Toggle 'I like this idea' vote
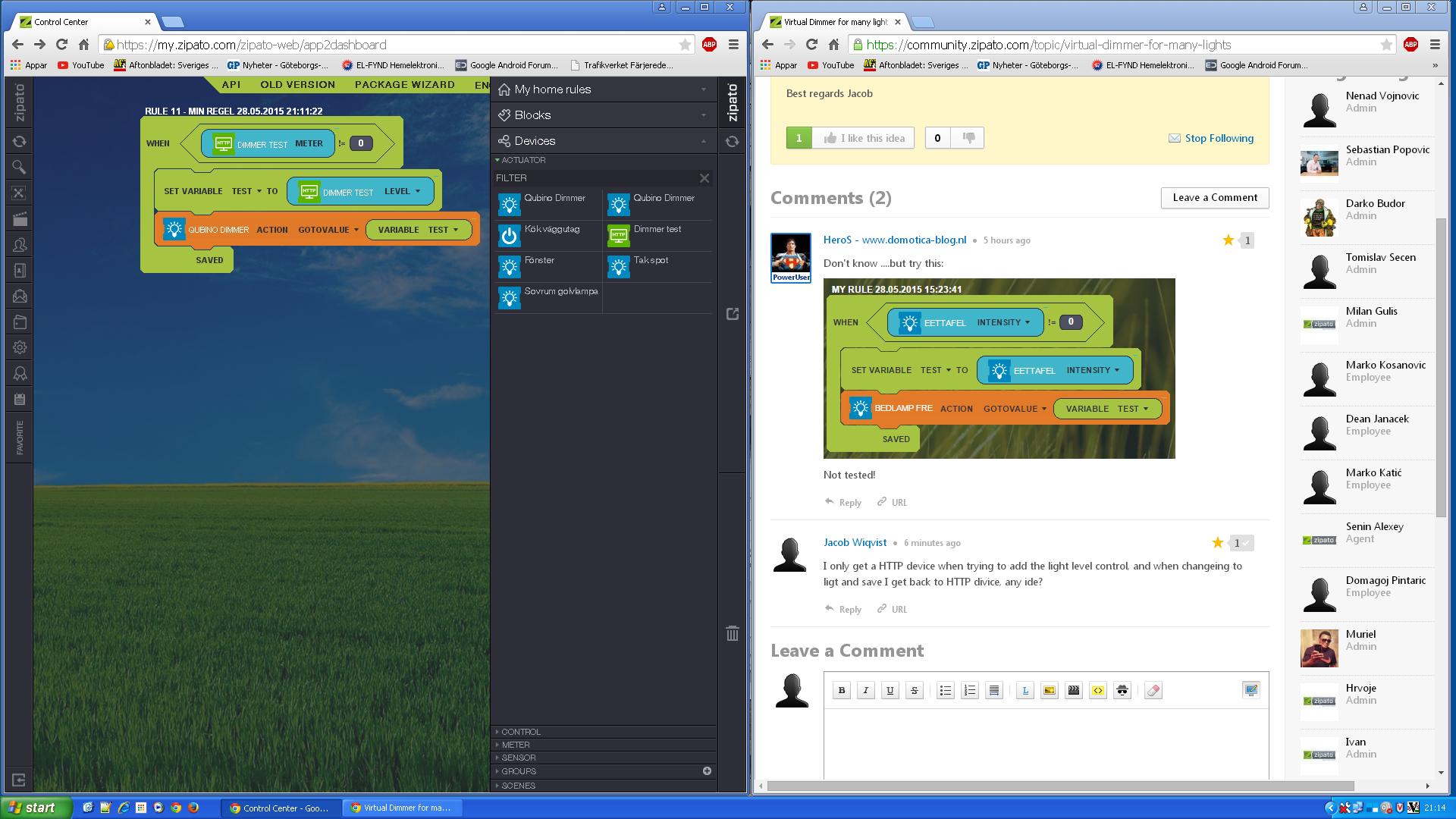Image resolution: width=1456 pixels, height=819 pixels. click(863, 138)
